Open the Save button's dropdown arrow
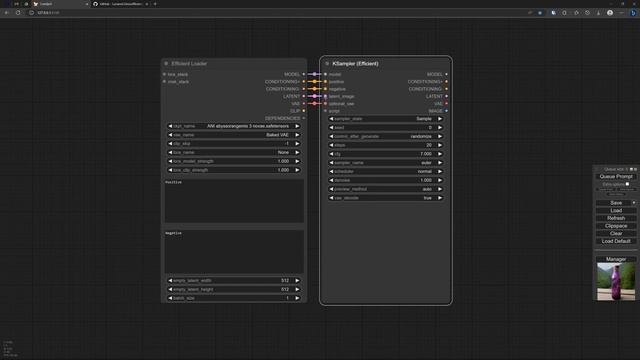Screen dimensions: 640x360 tap(634, 203)
